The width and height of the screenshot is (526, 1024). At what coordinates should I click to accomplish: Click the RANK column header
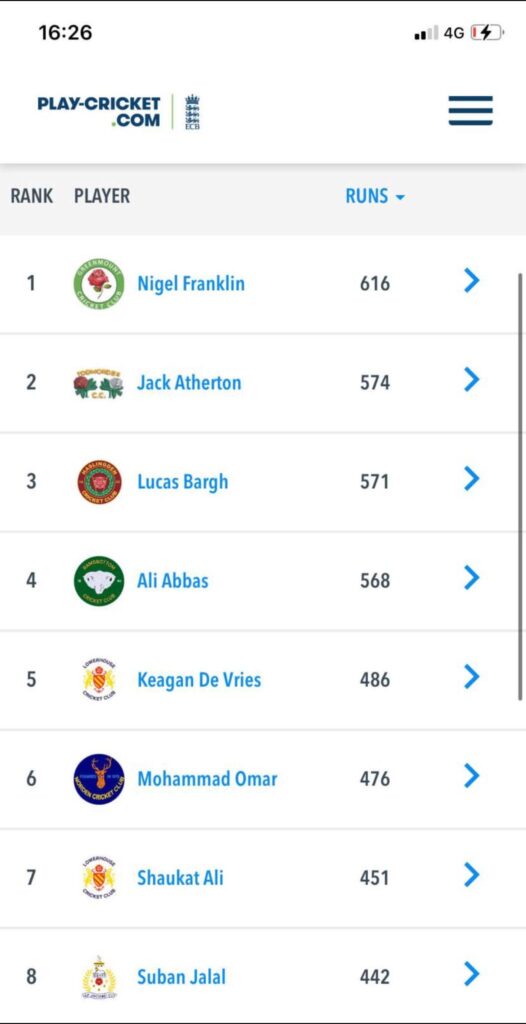pyautogui.click(x=31, y=196)
